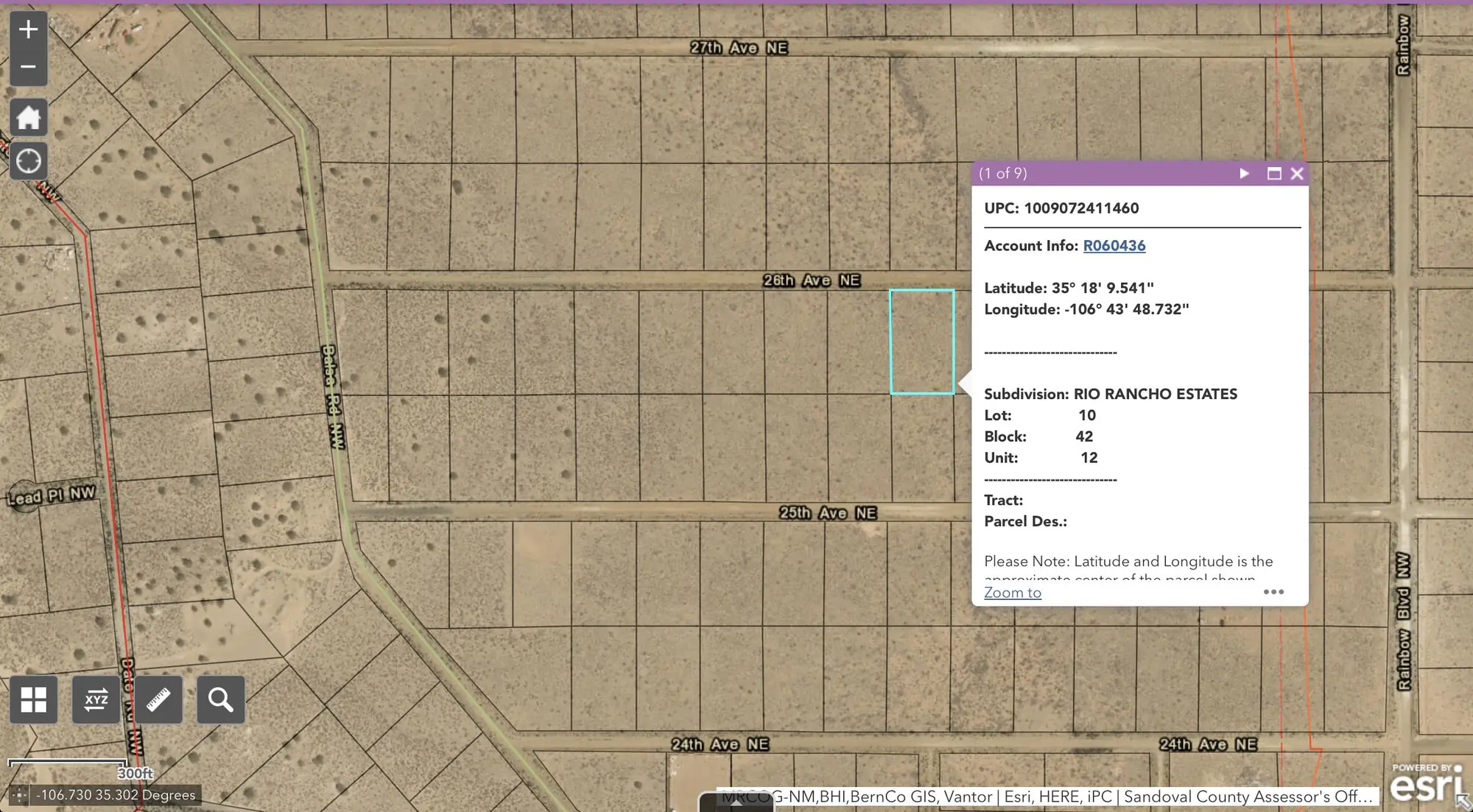Open the popup's three-dot actions menu
The height and width of the screenshot is (812, 1473).
point(1273,592)
